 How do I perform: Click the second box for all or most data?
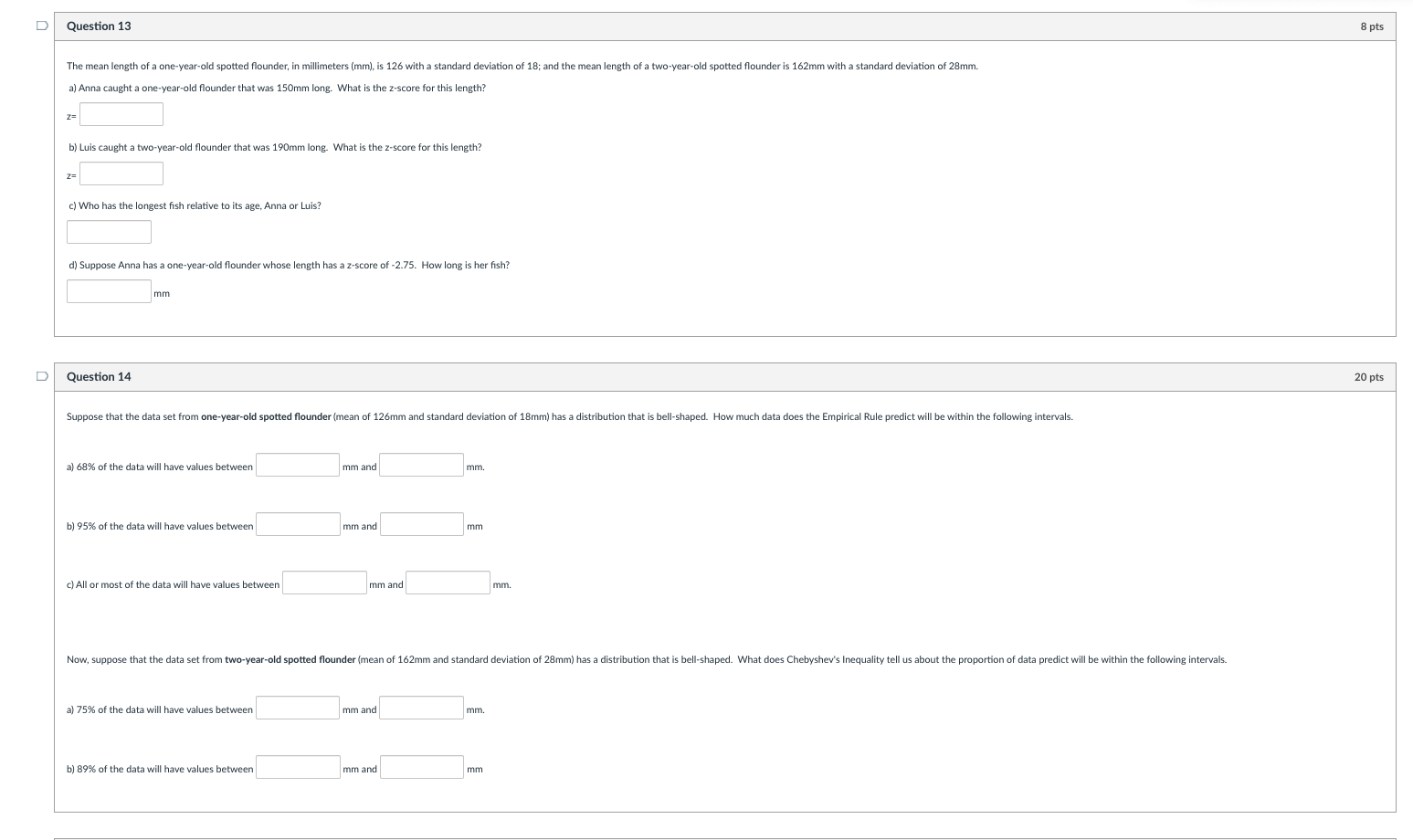point(447,581)
